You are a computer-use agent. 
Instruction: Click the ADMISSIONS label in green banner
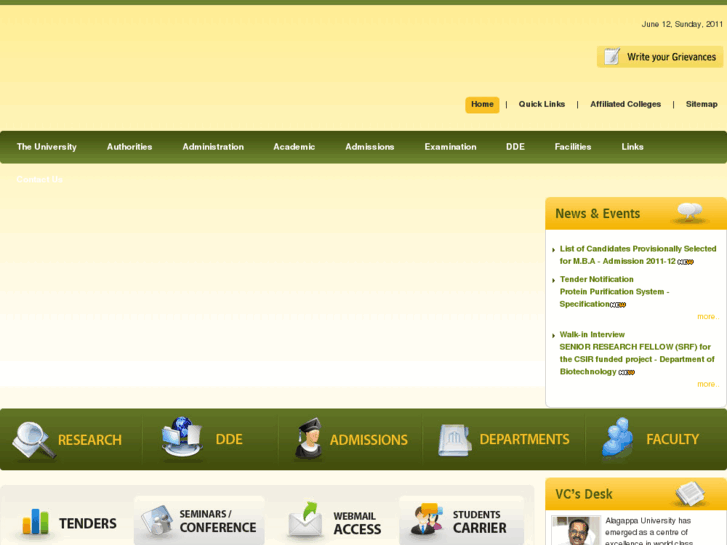pos(369,440)
